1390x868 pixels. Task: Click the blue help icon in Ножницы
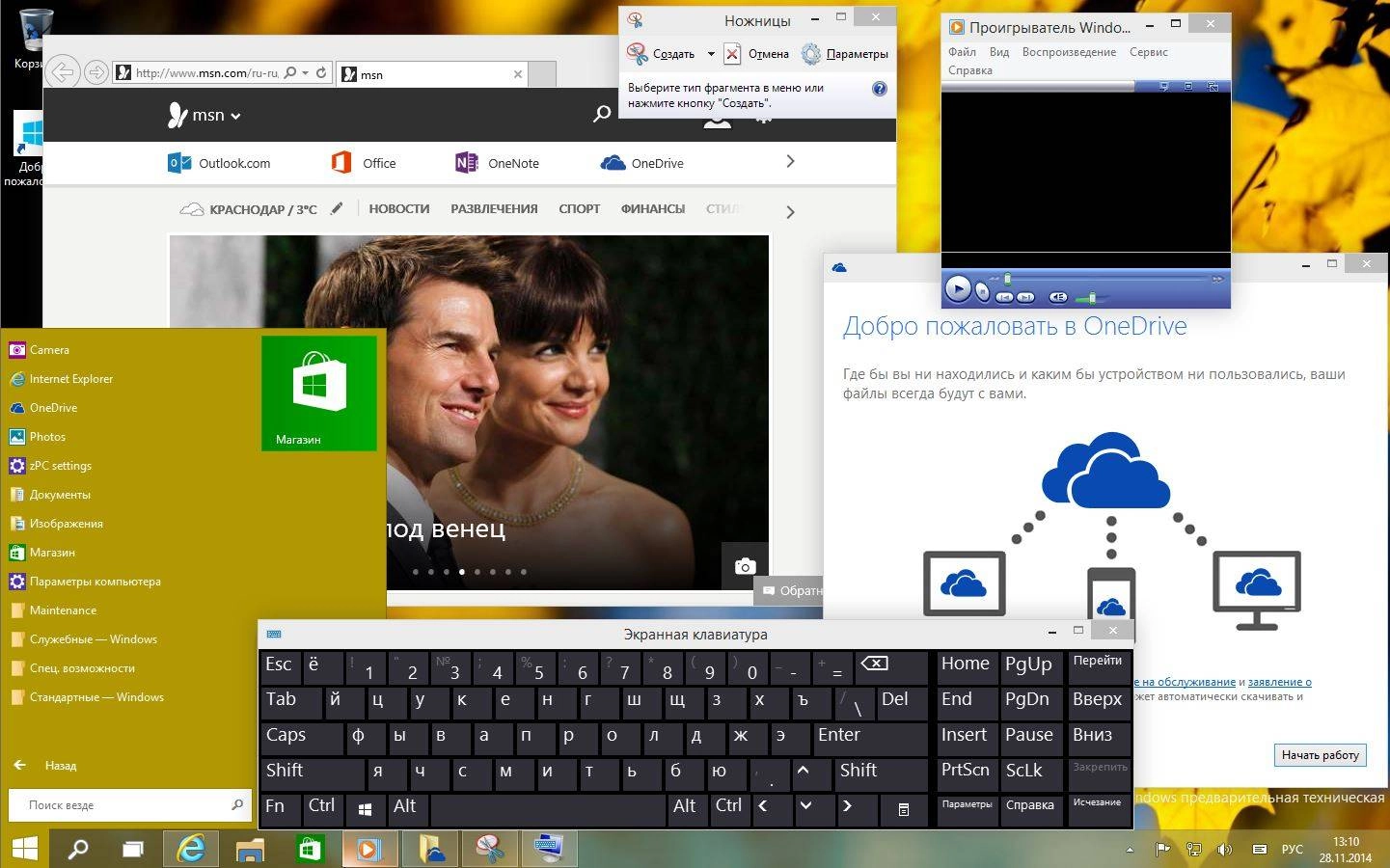point(880,89)
